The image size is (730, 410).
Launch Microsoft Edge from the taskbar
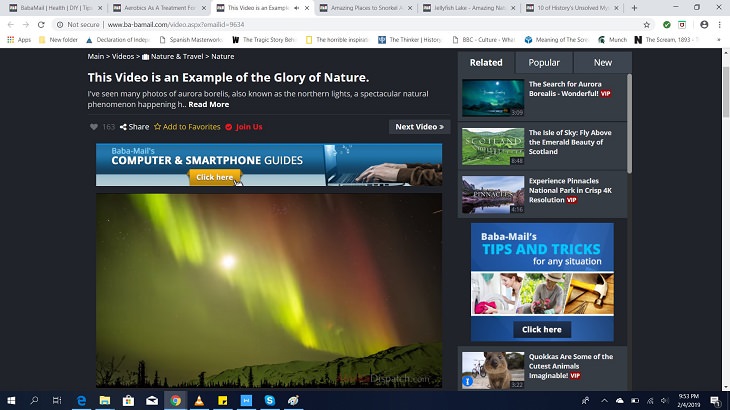pyautogui.click(x=81, y=400)
